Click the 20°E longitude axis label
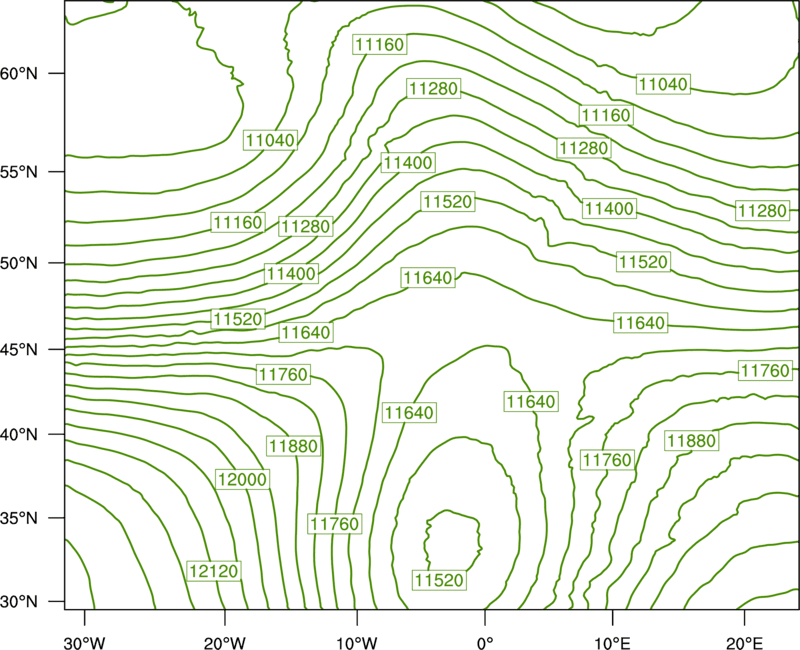 (x=744, y=643)
